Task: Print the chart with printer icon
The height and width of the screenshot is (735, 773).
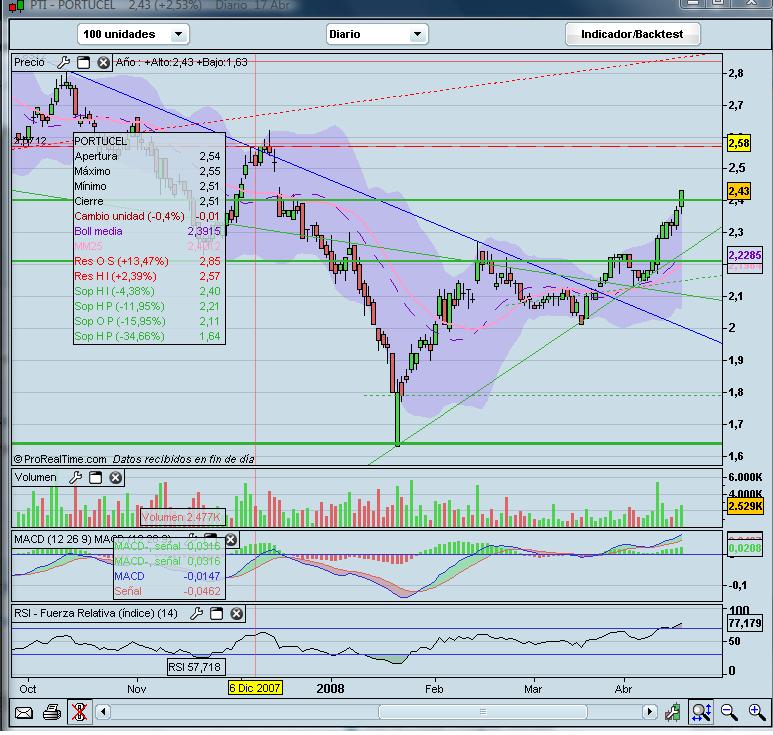Action: 52,712
